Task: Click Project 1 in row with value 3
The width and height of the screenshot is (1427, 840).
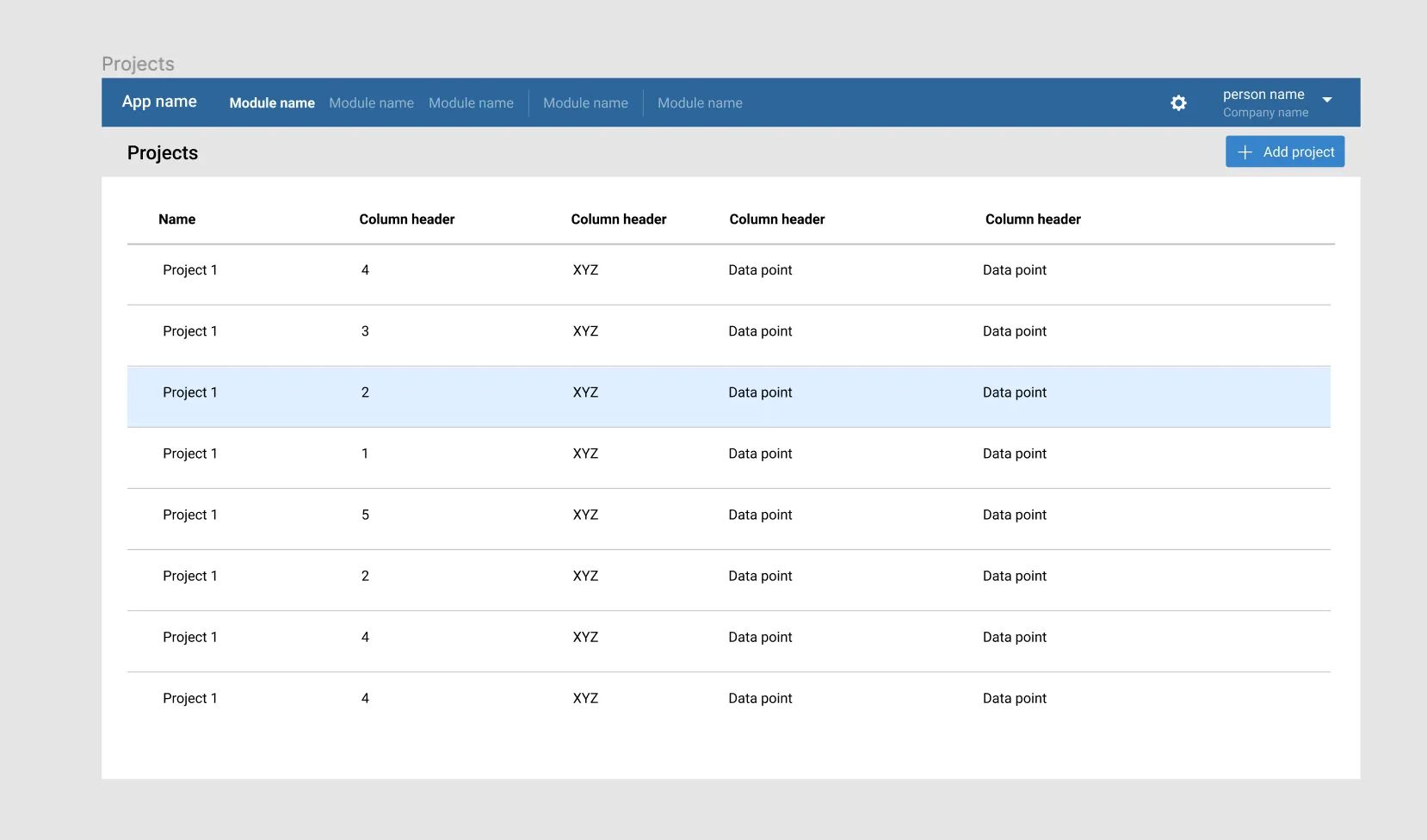Action: coord(190,331)
